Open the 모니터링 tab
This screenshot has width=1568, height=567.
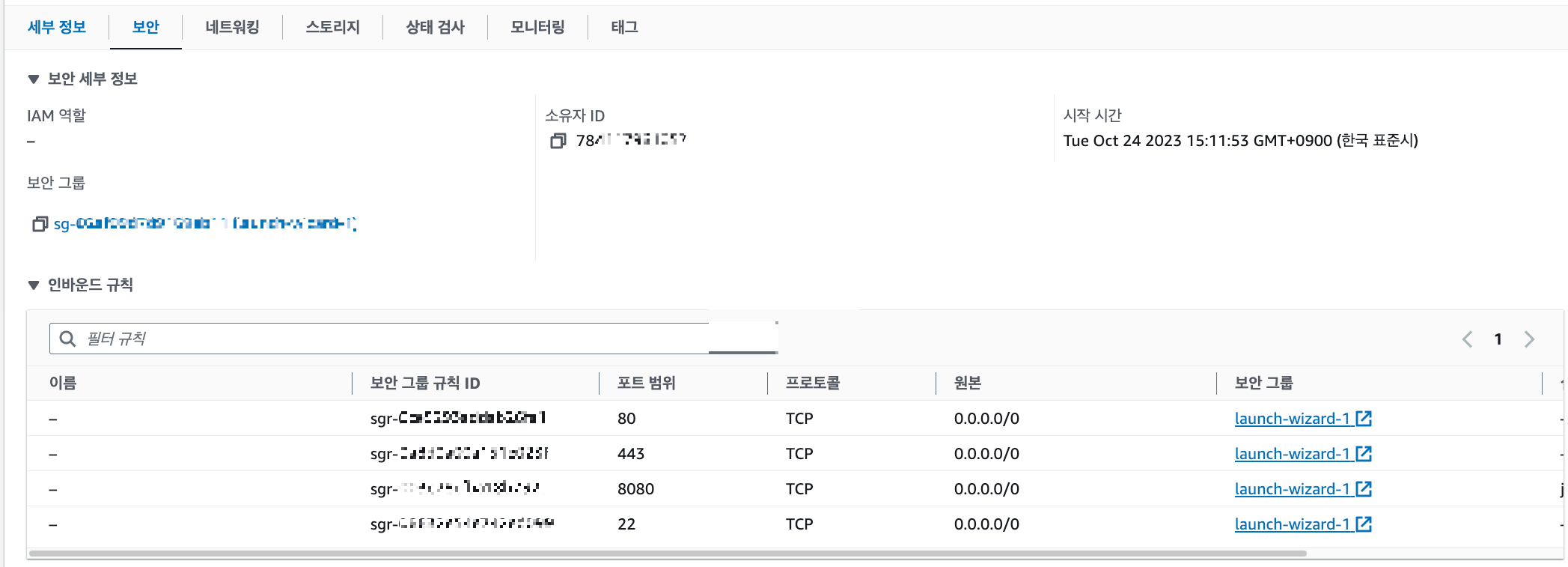coord(537,27)
